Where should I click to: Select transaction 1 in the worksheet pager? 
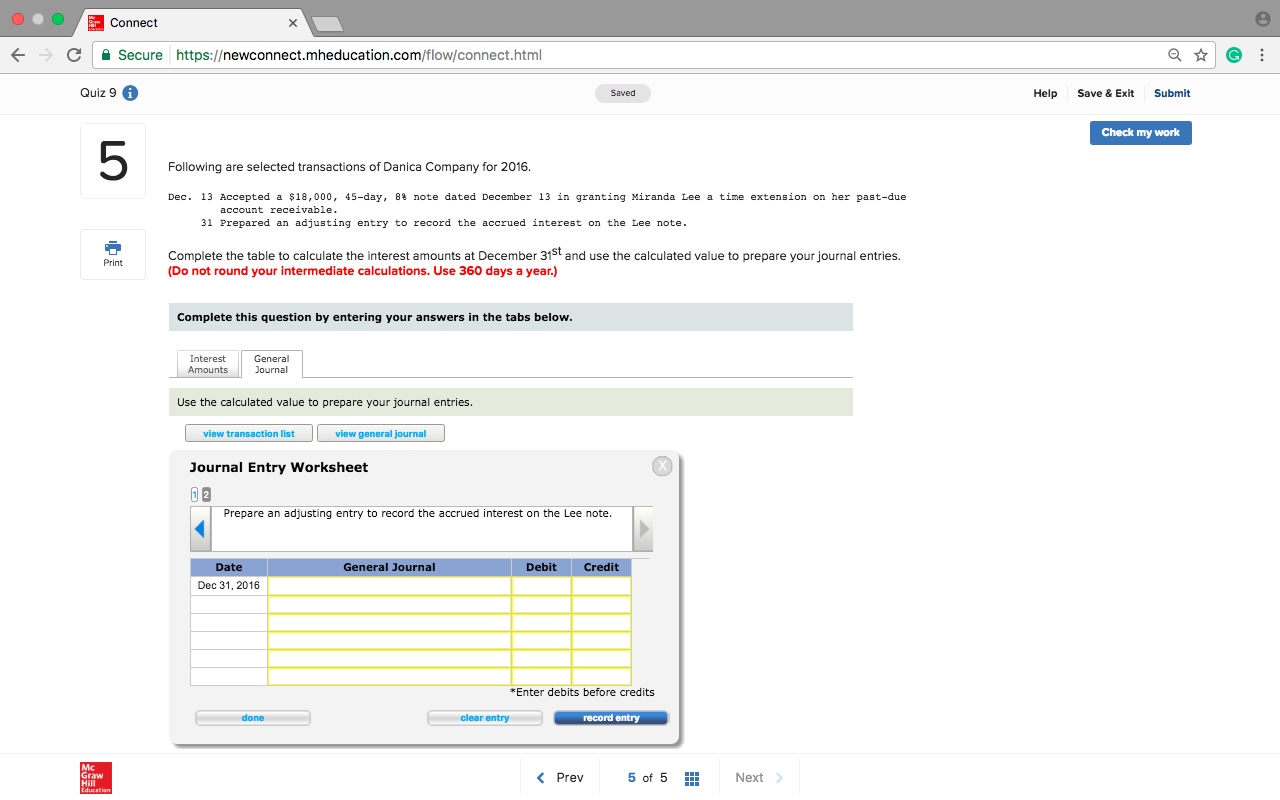tap(193, 494)
